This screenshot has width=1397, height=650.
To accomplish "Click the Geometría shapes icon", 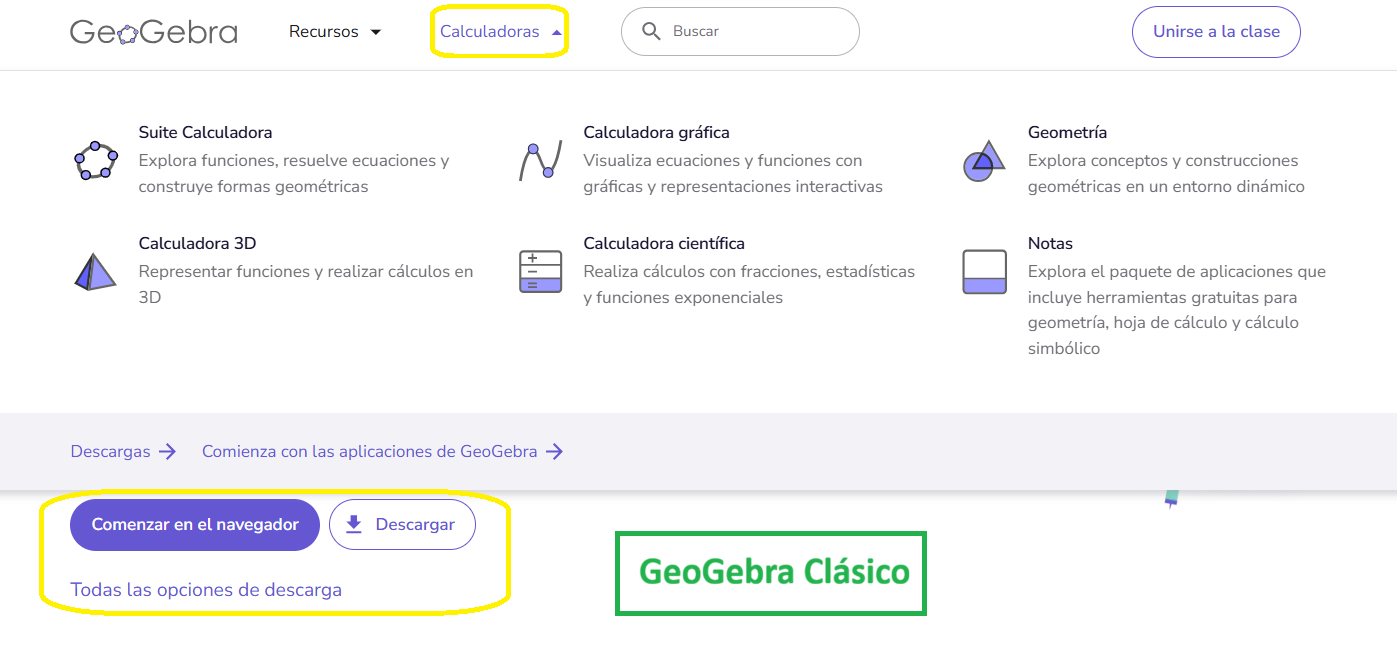I will [x=984, y=160].
